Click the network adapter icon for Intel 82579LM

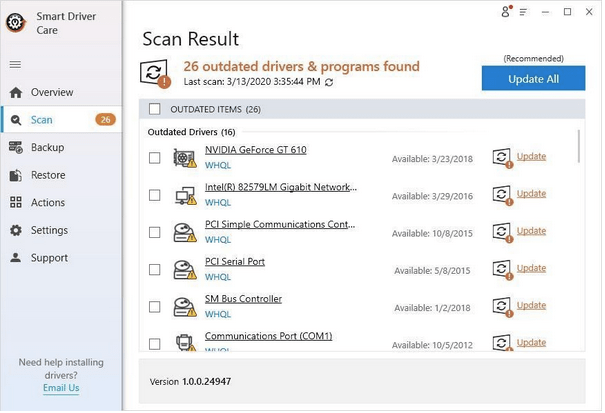186,196
